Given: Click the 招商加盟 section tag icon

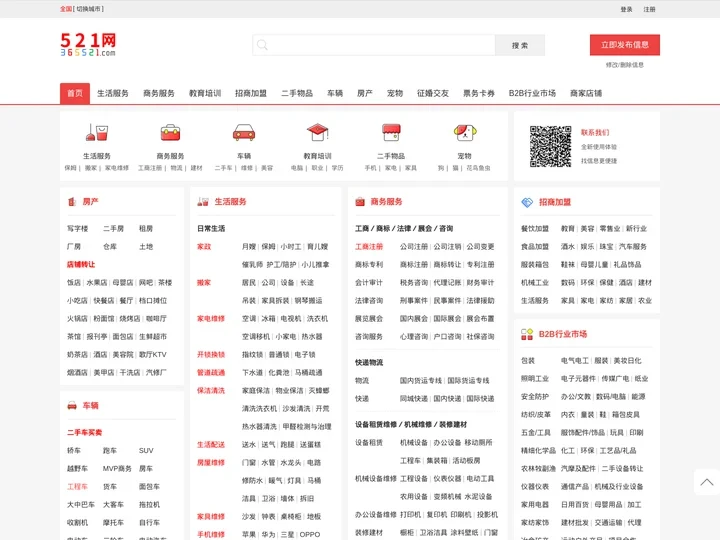Looking at the screenshot, I should [527, 202].
